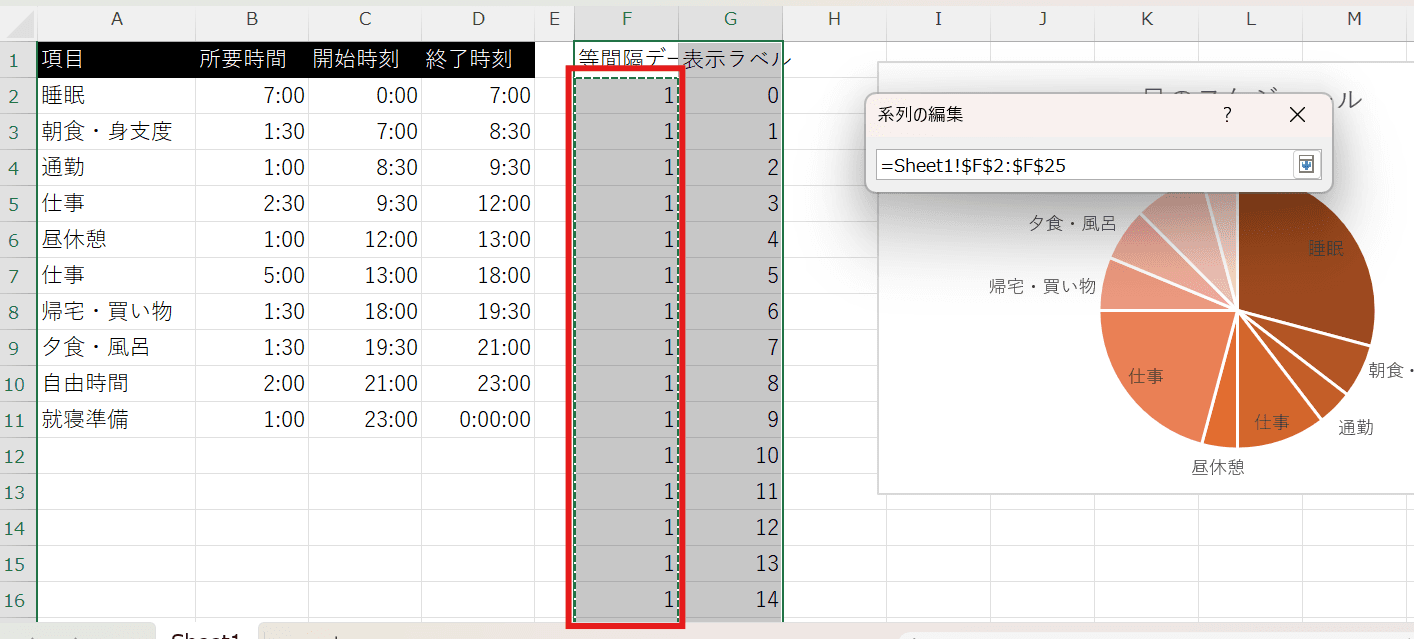Select column G header
Screen dimensions: 1414x639
pyautogui.click(x=730, y=19)
